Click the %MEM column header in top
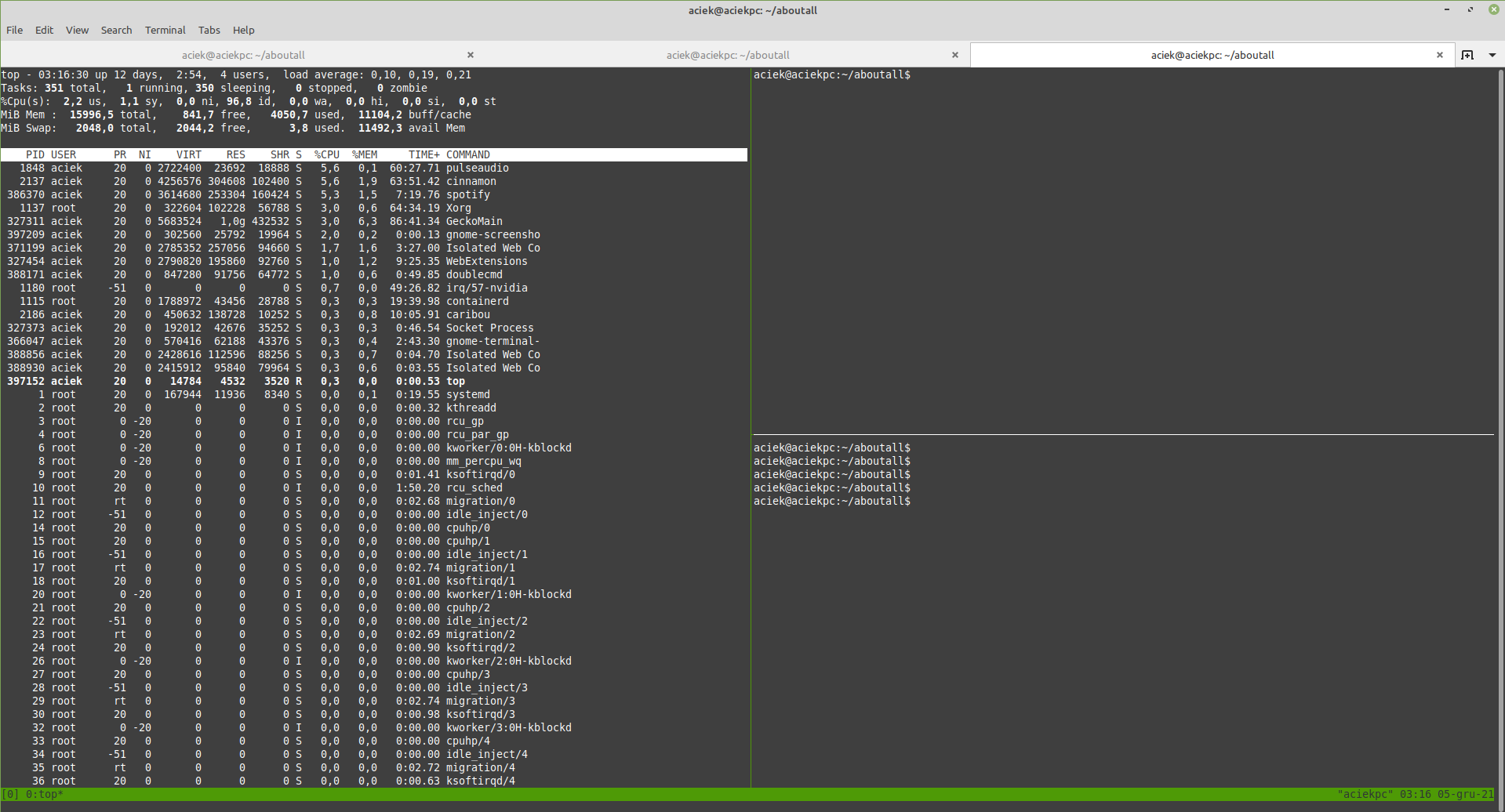 pos(364,154)
